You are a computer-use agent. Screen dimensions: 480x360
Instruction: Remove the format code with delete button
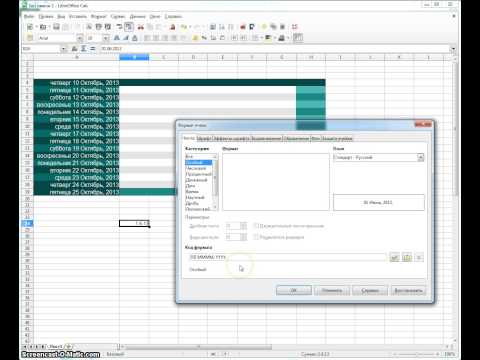click(419, 257)
